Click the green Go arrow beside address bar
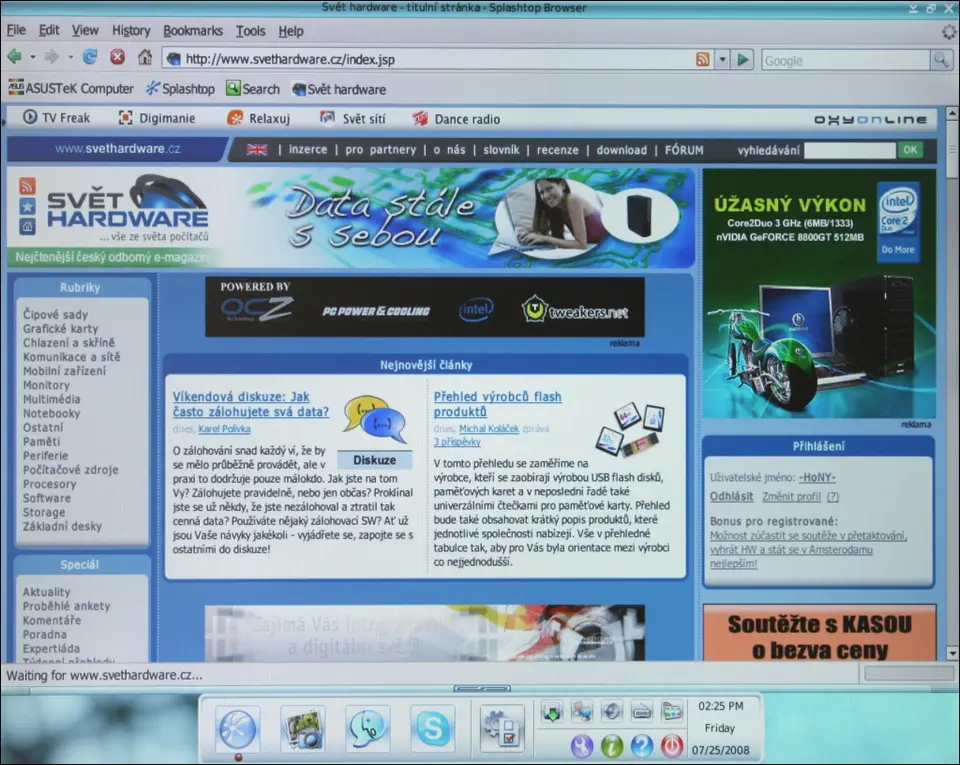Viewport: 960px width, 765px height. click(x=743, y=60)
